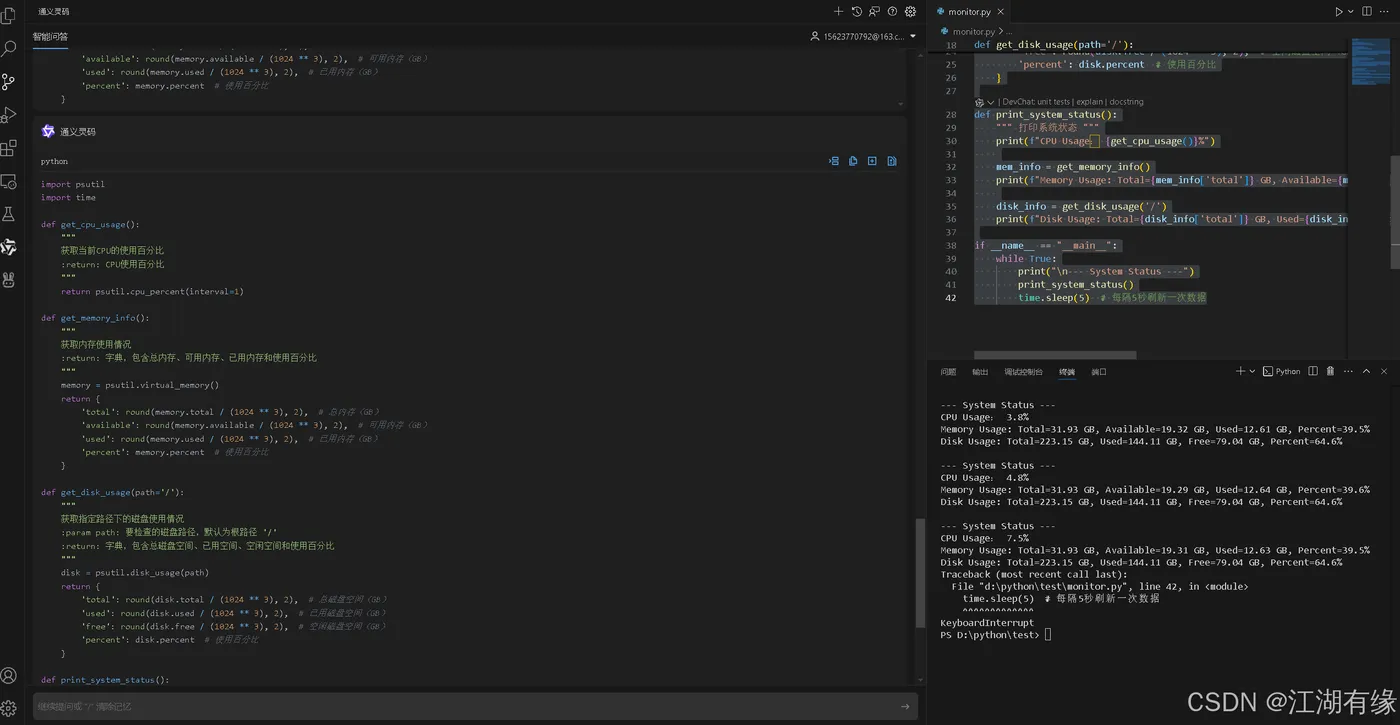This screenshot has width=1400, height=725.
Task: Click 'time.sleep(5)' on editor line 42
Action: 1054,298
